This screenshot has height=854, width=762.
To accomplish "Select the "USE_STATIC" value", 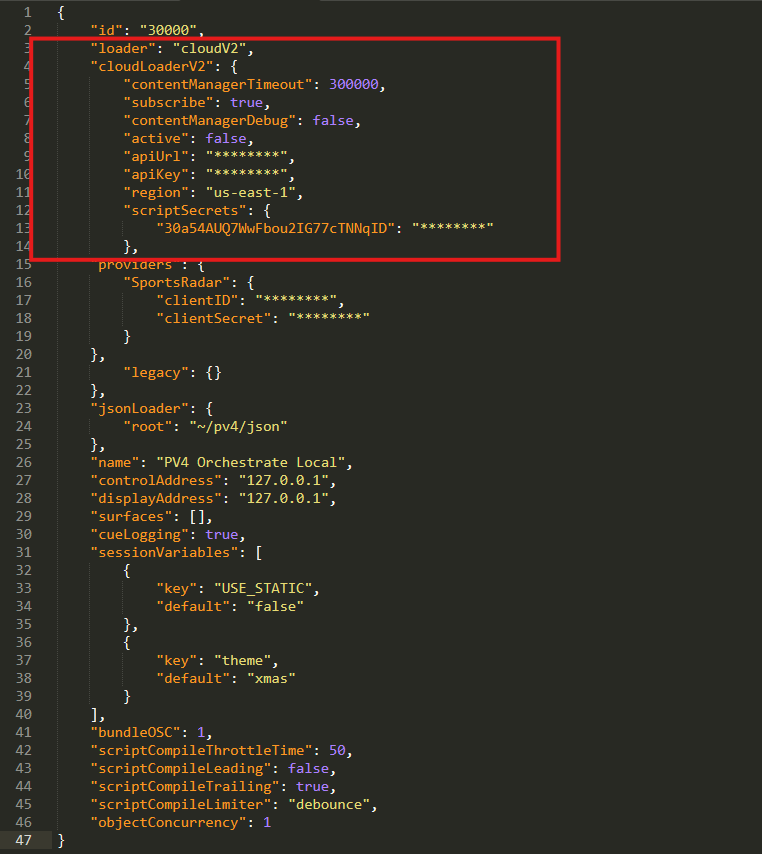I will point(263,588).
